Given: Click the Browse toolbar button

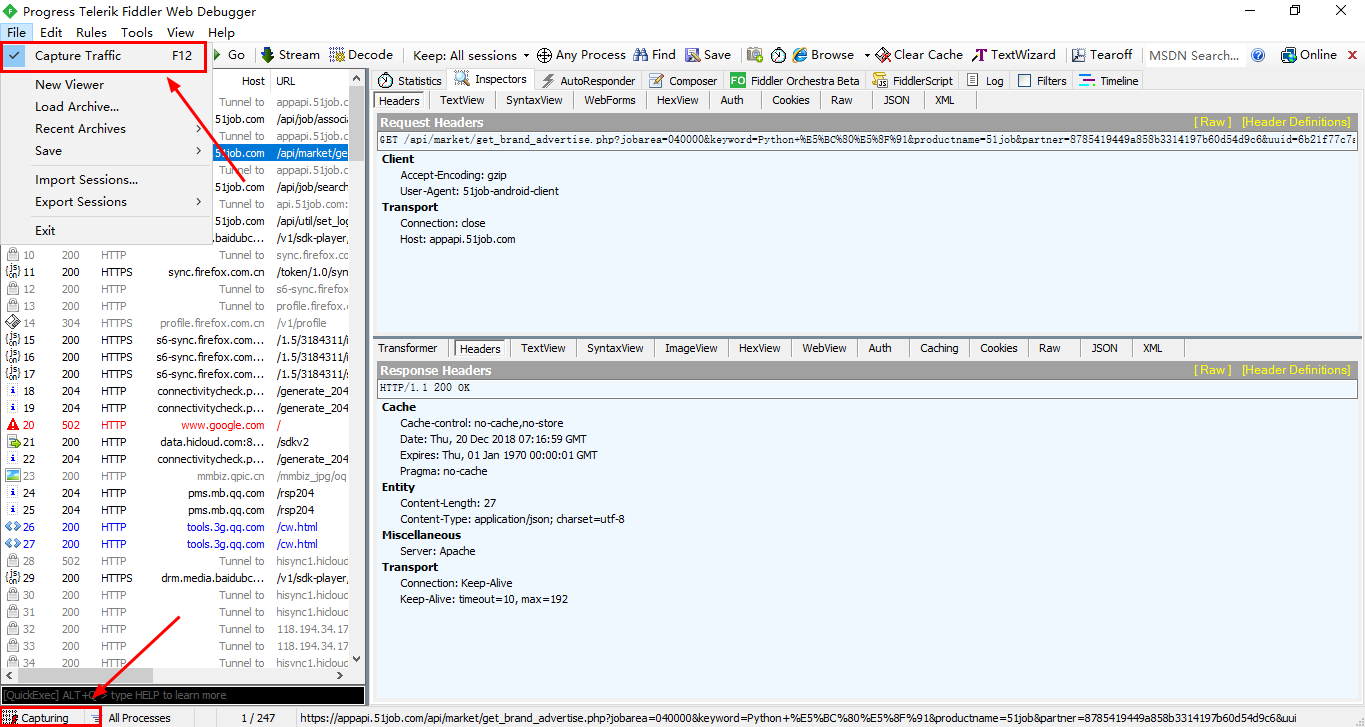Looking at the screenshot, I should coord(823,55).
